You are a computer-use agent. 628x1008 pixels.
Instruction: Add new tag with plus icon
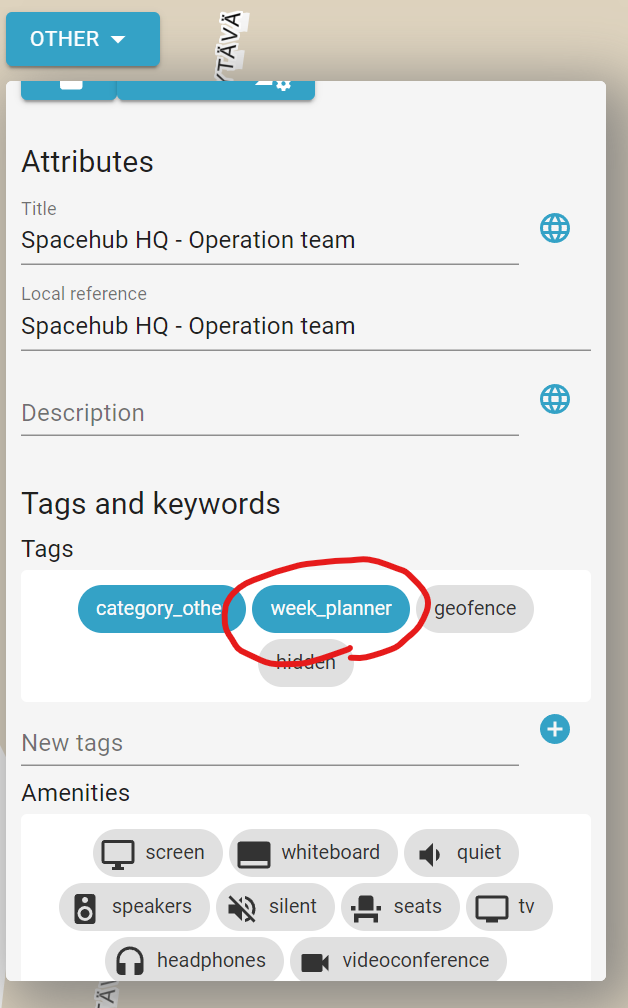(555, 729)
